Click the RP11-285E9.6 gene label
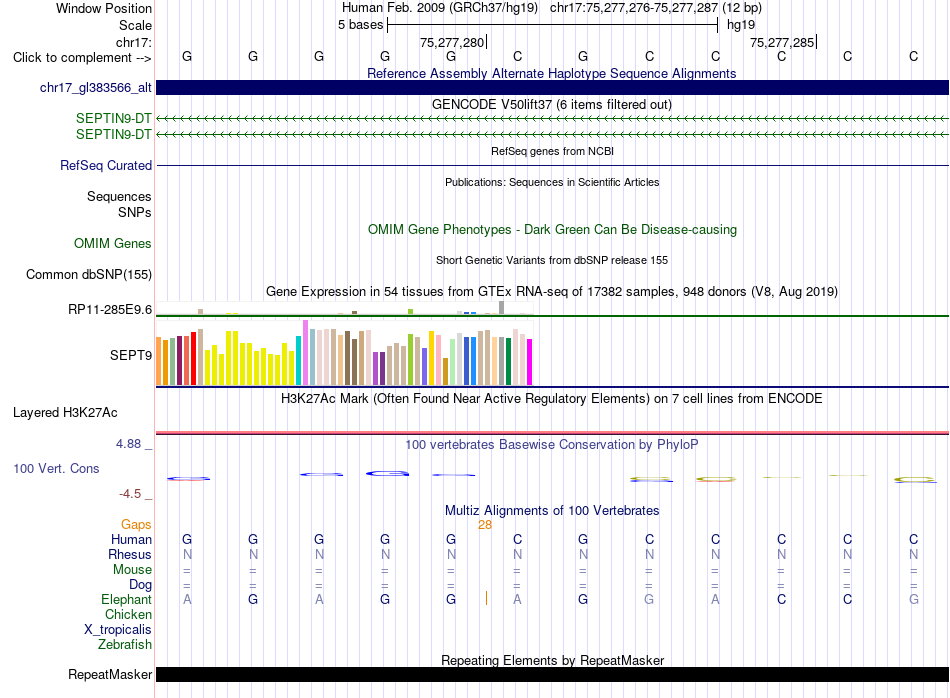Image resolution: width=950 pixels, height=698 pixels. point(110,310)
